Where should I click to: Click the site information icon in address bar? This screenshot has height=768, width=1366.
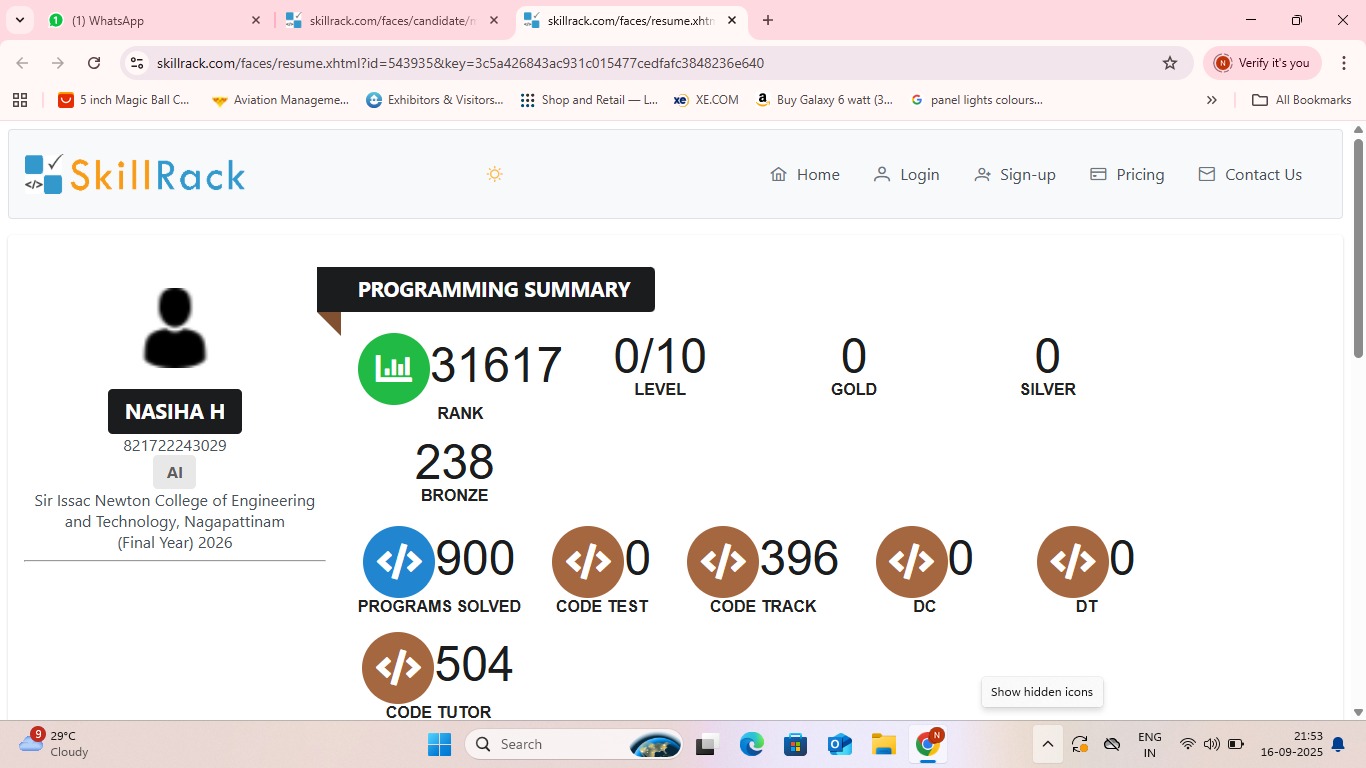[138, 63]
